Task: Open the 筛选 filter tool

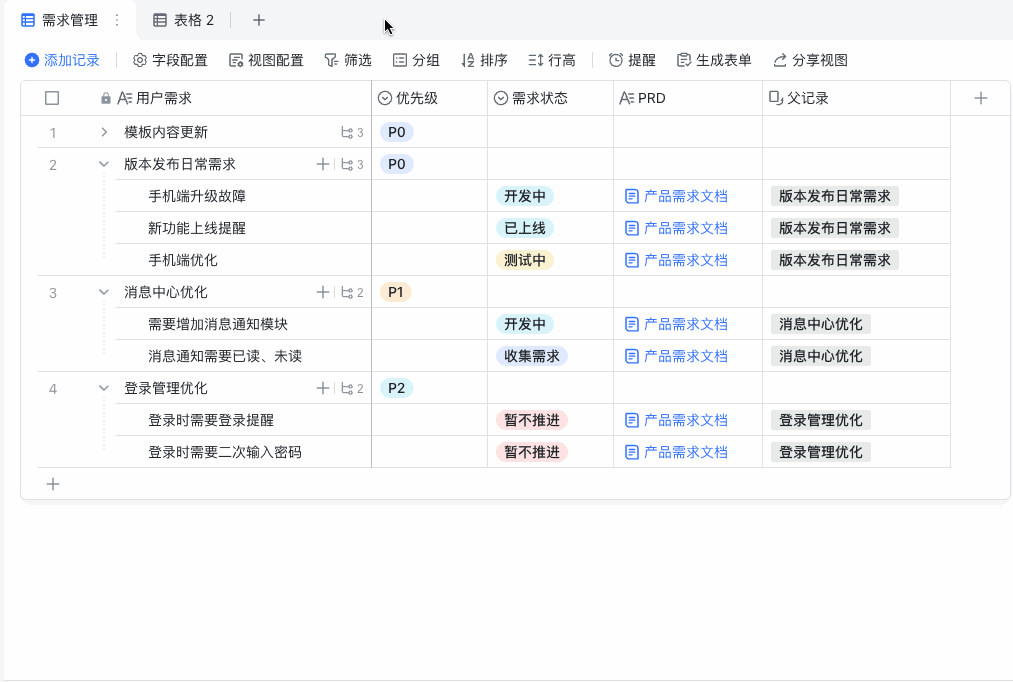Action: (x=348, y=60)
